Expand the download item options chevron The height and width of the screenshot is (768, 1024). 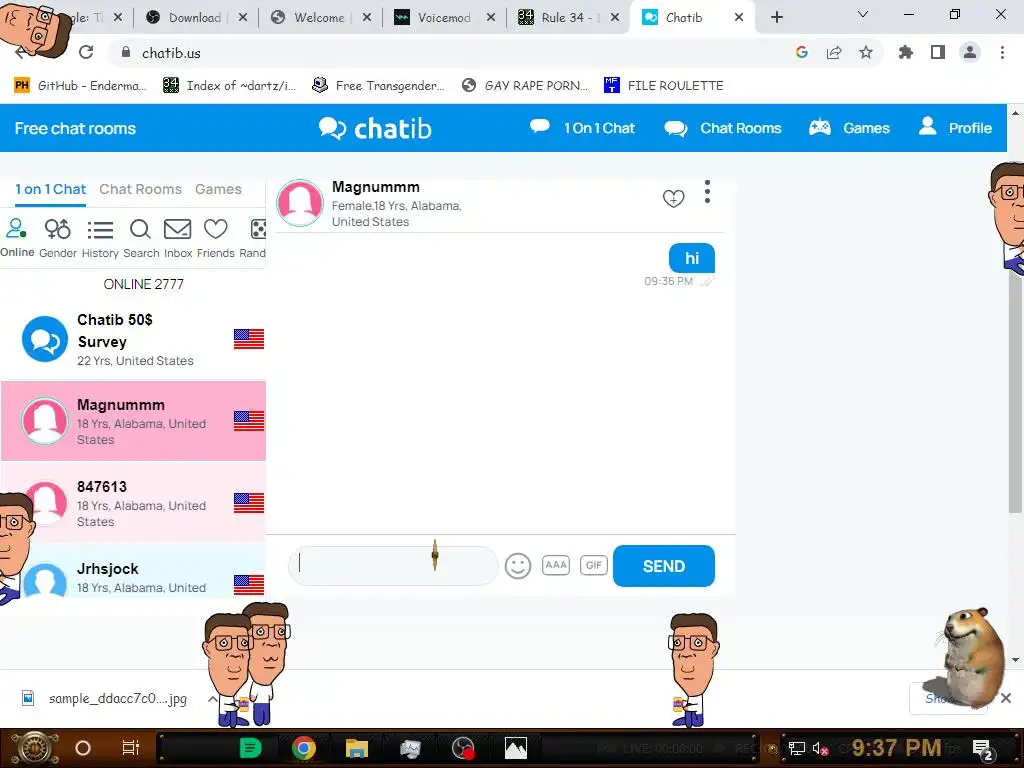pyautogui.click(x=212, y=699)
